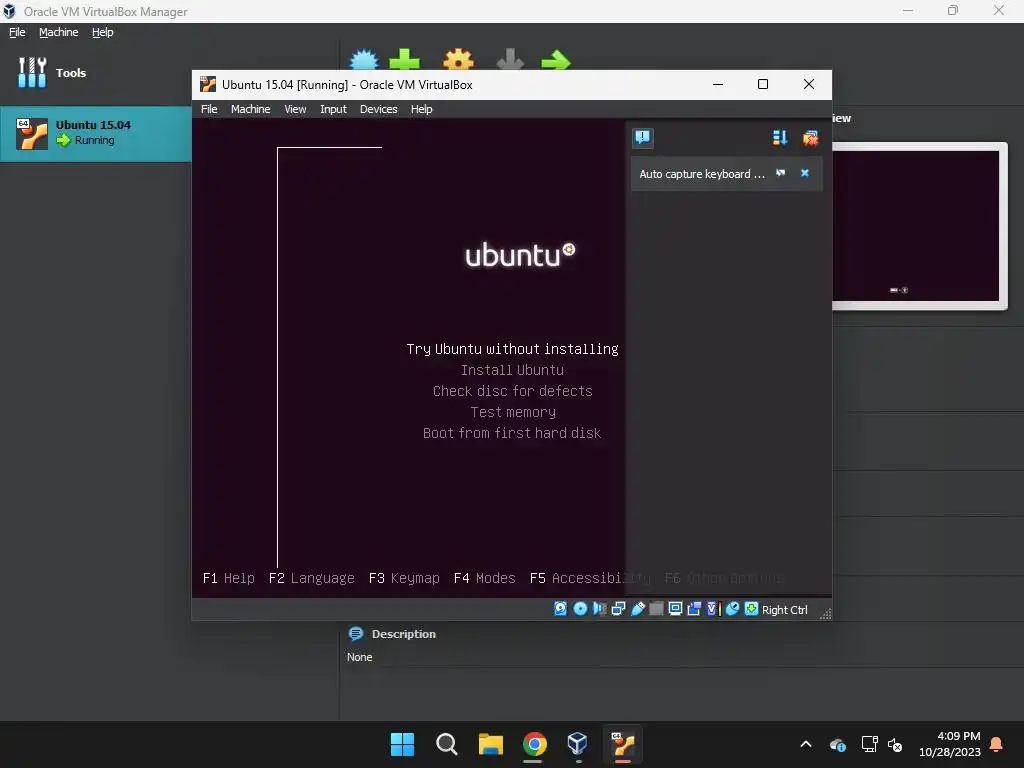
Task: Open File Explorer from the taskbar
Action: coord(490,744)
